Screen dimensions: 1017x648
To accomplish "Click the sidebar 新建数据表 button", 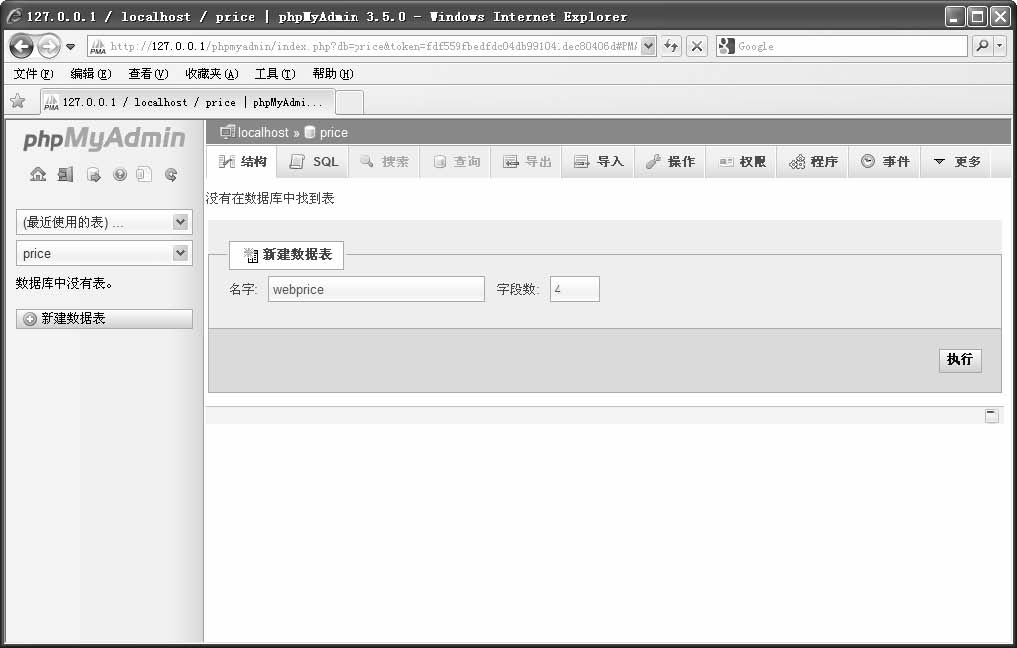I will pyautogui.click(x=104, y=318).
